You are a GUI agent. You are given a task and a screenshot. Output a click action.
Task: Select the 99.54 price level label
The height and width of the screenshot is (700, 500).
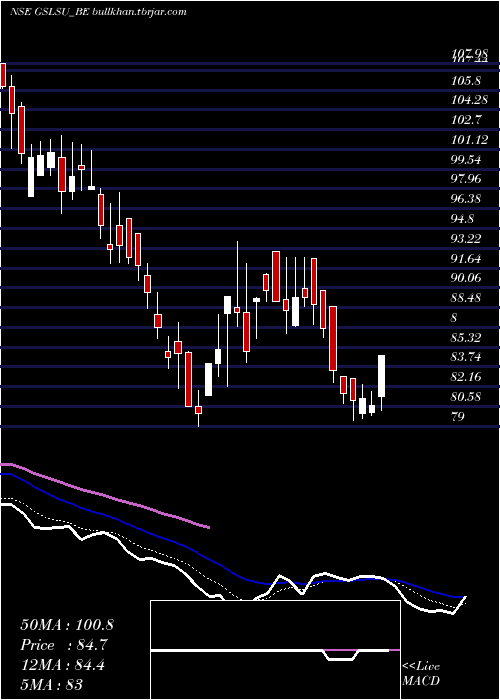click(x=468, y=159)
